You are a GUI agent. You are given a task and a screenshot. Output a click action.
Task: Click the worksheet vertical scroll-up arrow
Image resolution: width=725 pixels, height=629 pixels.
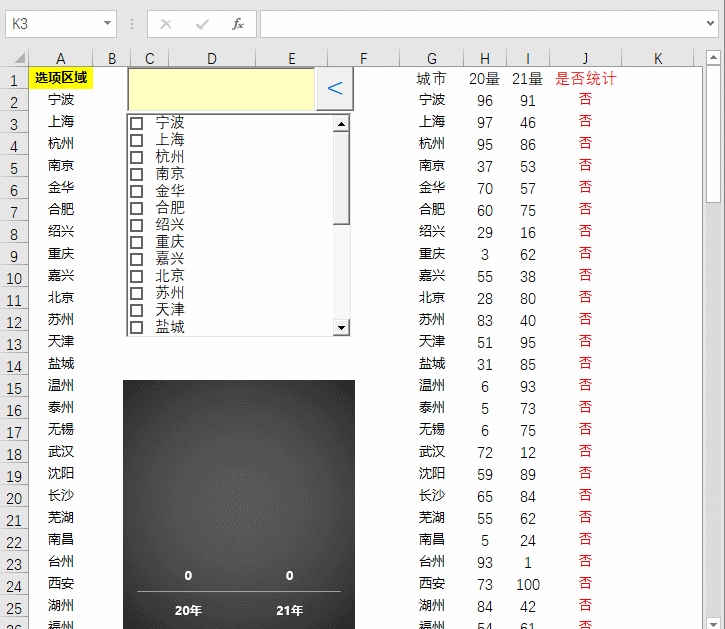click(713, 57)
